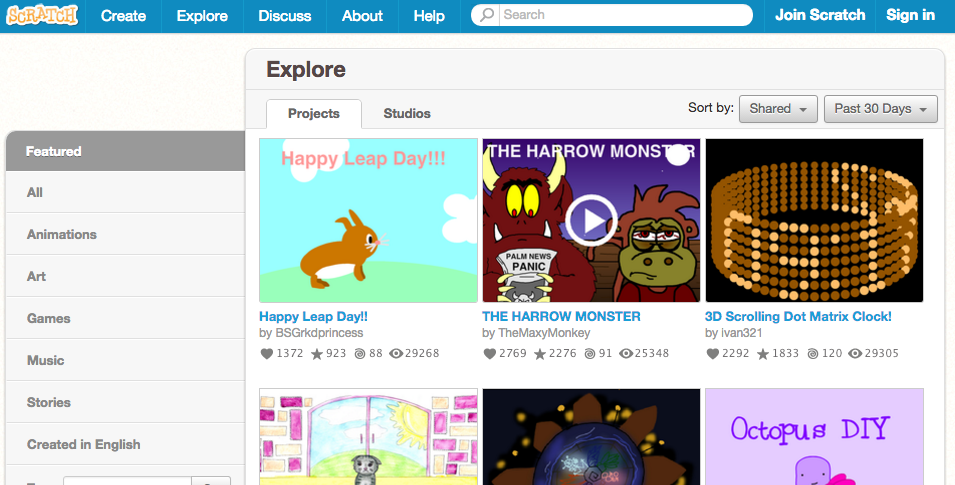Open the Shared sort dropdown
The height and width of the screenshot is (485, 955).
(778, 109)
